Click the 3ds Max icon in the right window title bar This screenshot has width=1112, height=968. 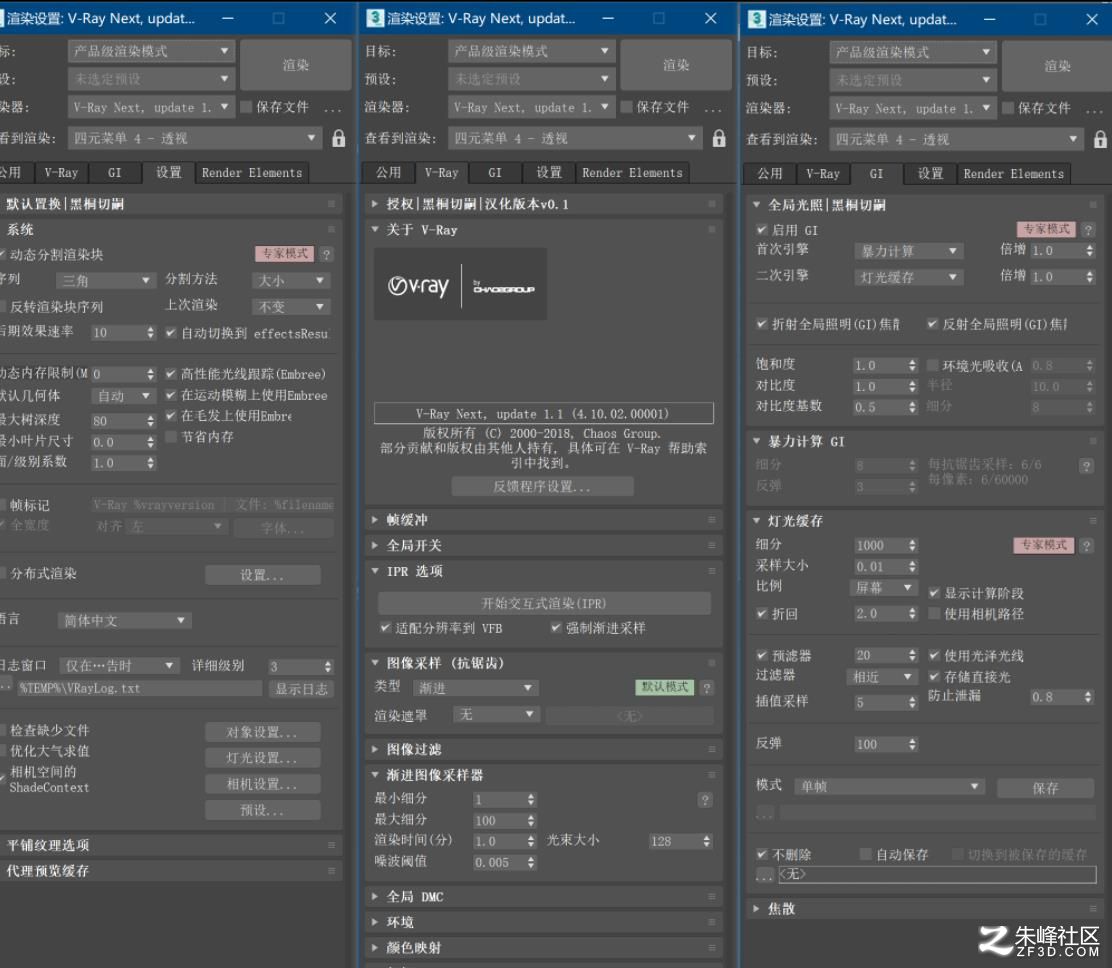(x=757, y=19)
